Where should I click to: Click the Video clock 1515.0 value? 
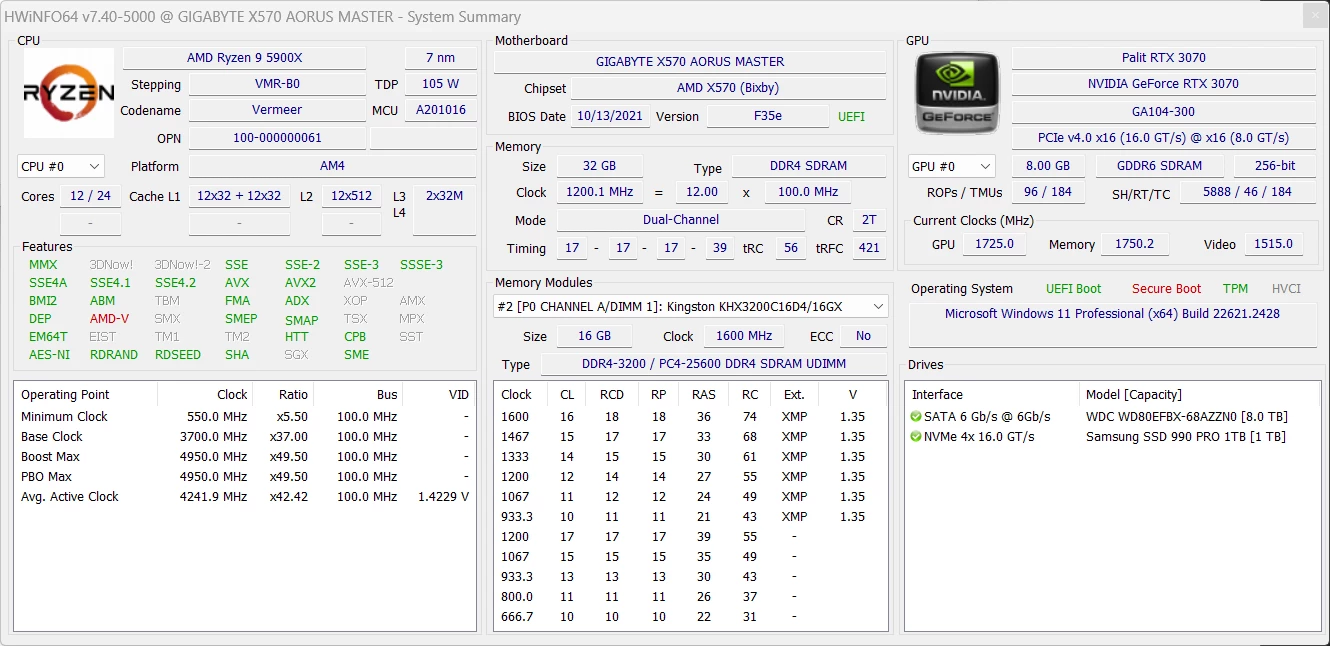(1274, 244)
